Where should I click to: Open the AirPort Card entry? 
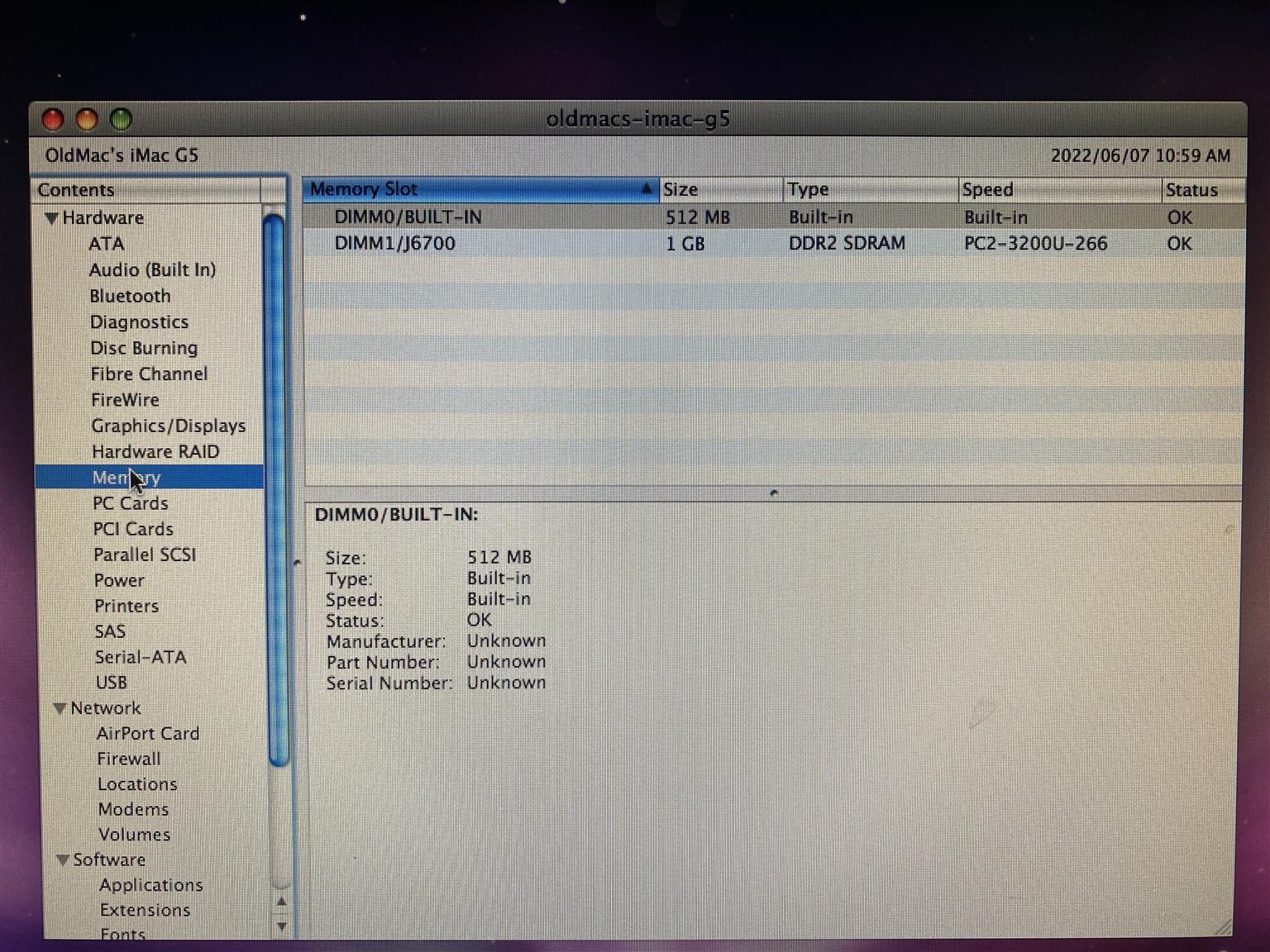click(x=148, y=733)
